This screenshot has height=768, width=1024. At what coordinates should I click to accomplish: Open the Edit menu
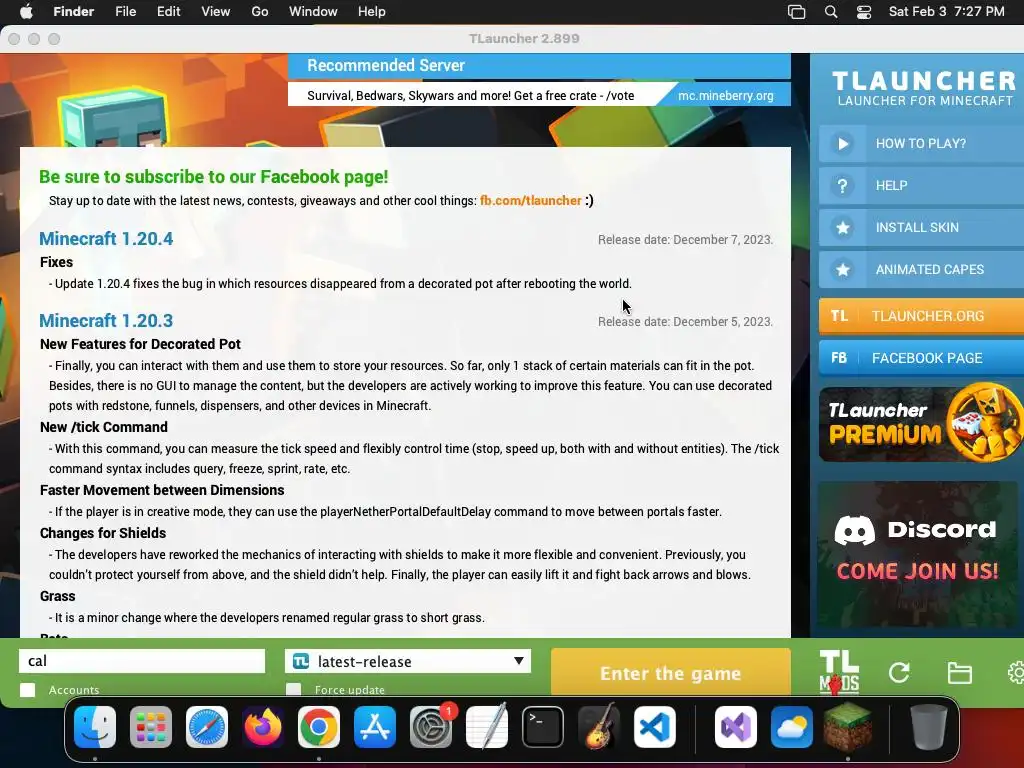coord(168,12)
